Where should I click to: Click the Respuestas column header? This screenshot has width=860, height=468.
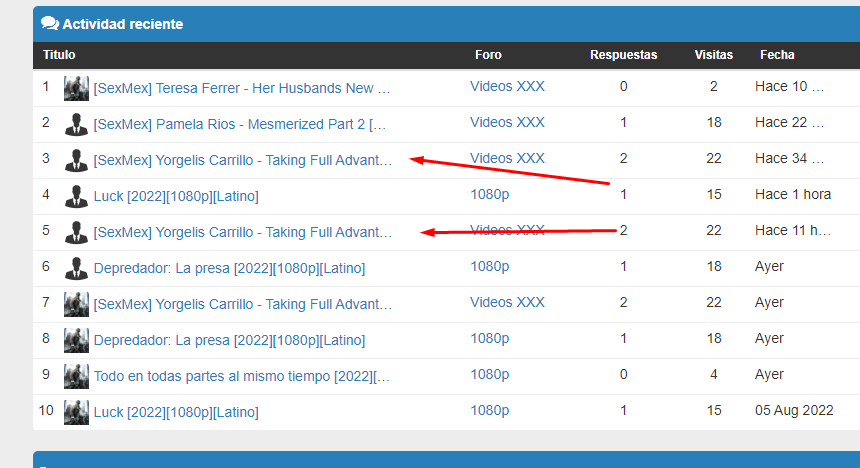(x=624, y=55)
